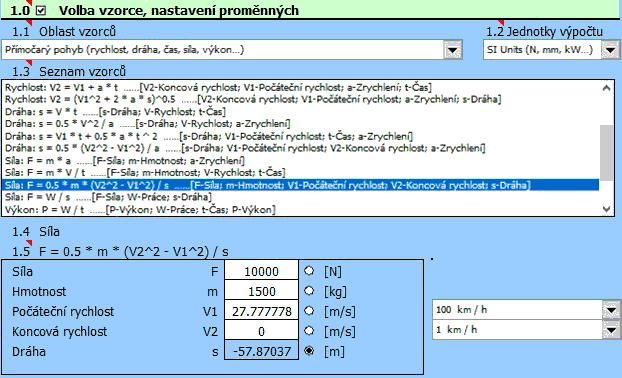The height and width of the screenshot is (378, 622).
Task: Select highlighted formula Síla: F = 0.5 * m * (V2^2 - V1^2) / s
Action: point(301,185)
